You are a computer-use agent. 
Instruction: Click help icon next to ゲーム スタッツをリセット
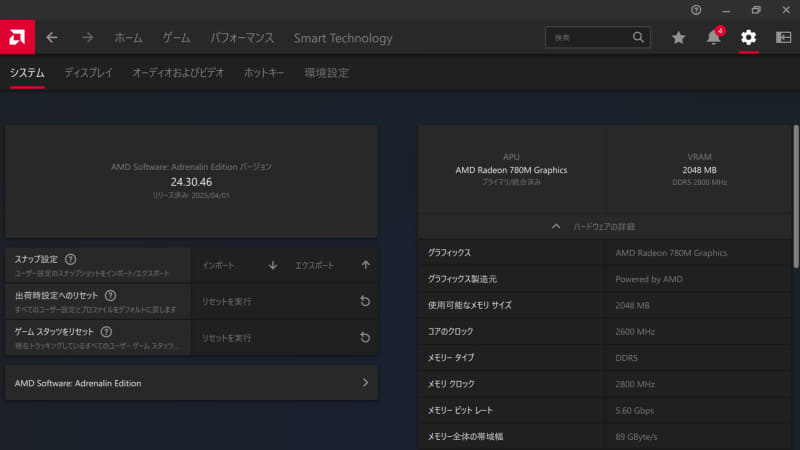[x=106, y=332]
